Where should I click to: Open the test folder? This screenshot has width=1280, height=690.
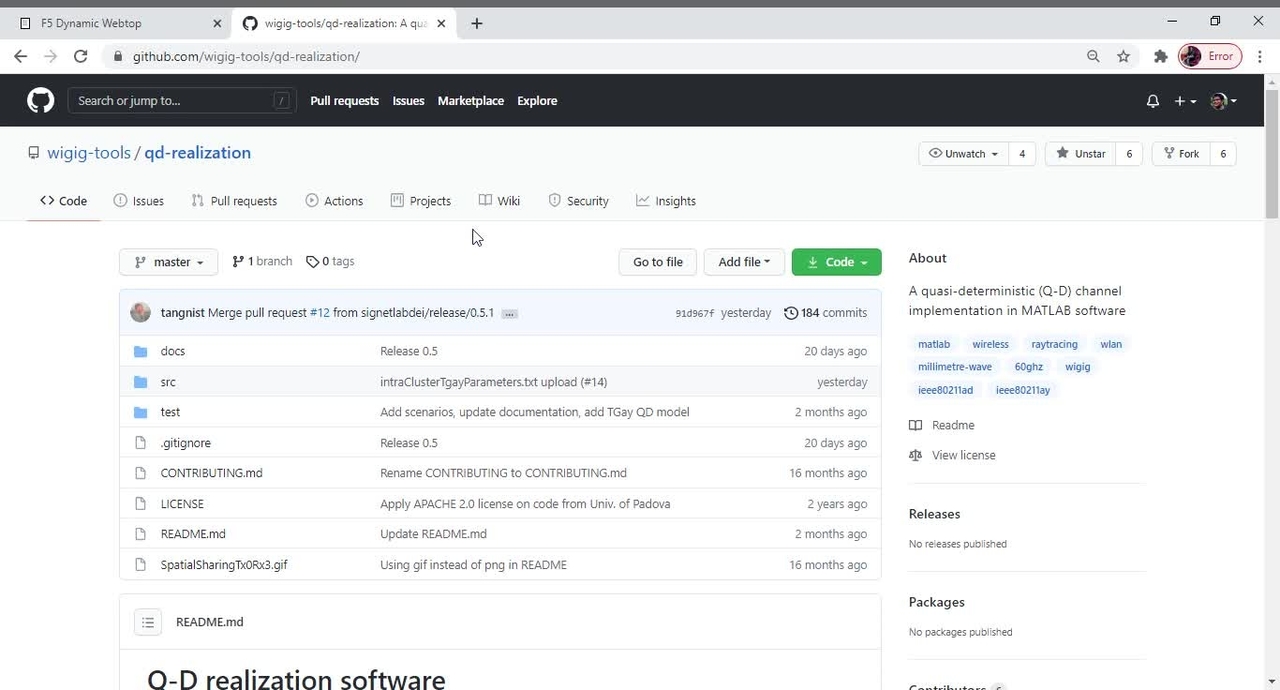(x=170, y=412)
